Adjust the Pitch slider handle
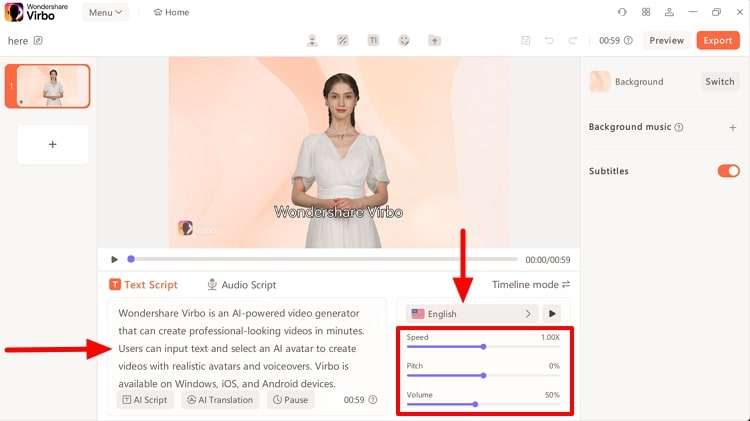 tap(484, 376)
